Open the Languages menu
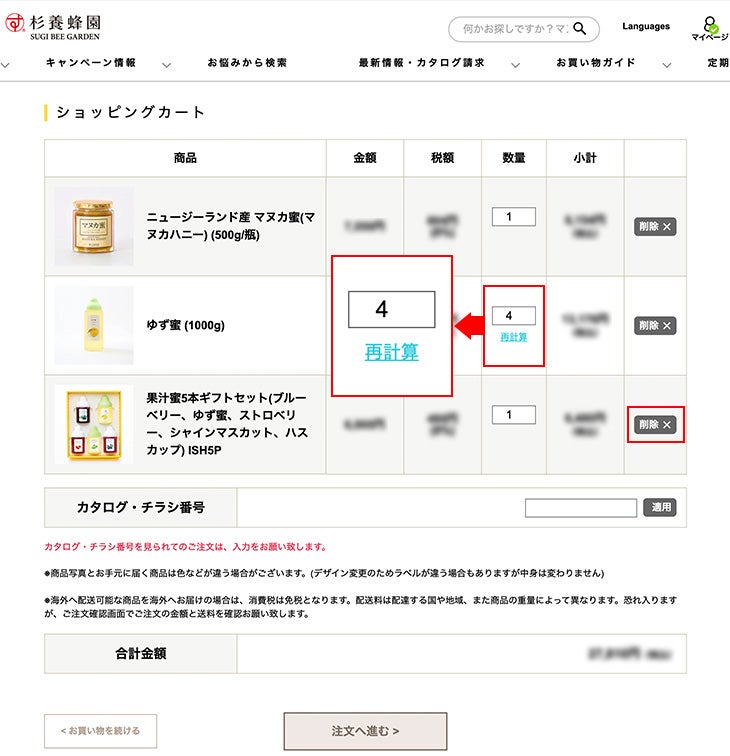This screenshot has width=730, height=756. tap(645, 26)
